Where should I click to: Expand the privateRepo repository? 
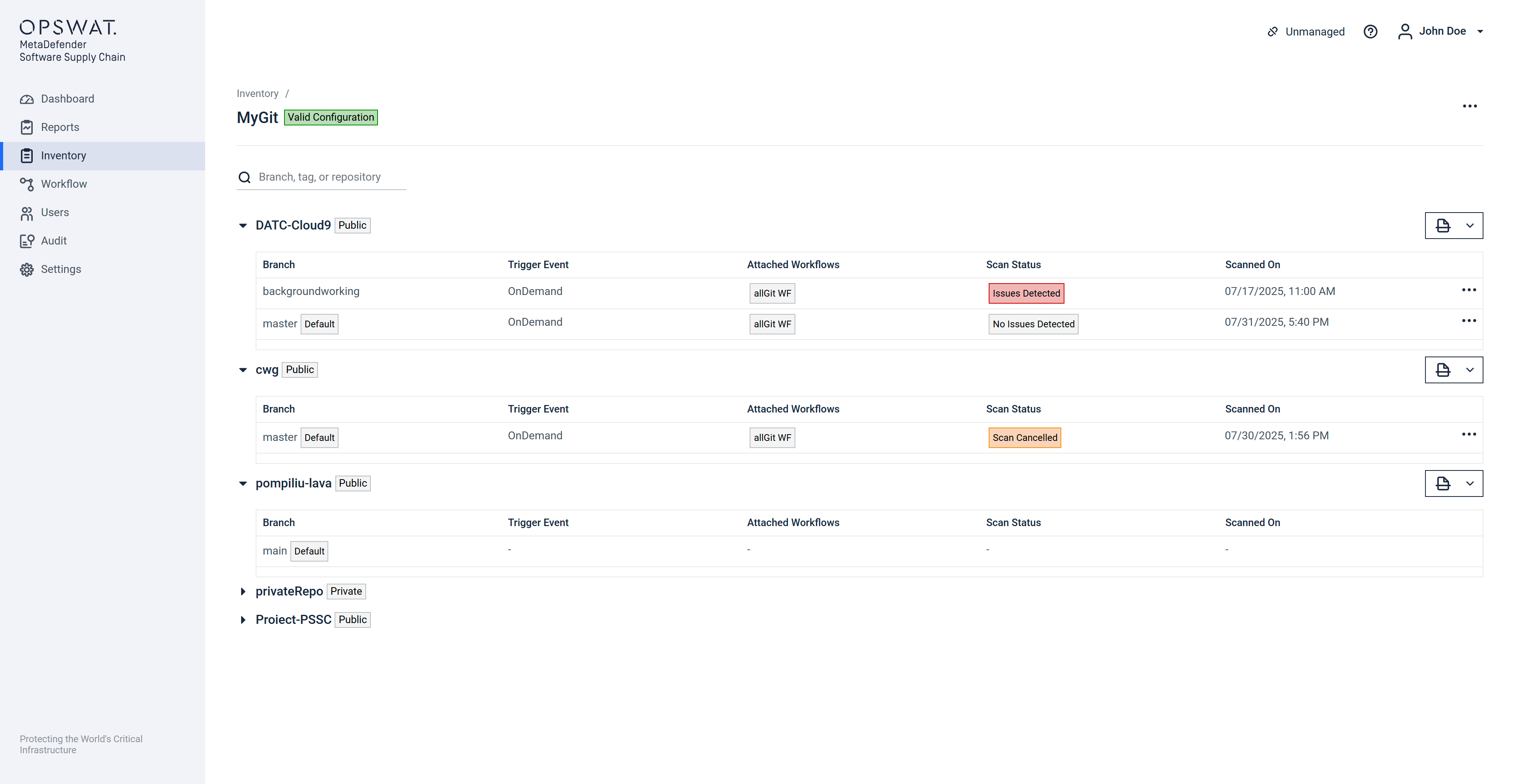243,592
